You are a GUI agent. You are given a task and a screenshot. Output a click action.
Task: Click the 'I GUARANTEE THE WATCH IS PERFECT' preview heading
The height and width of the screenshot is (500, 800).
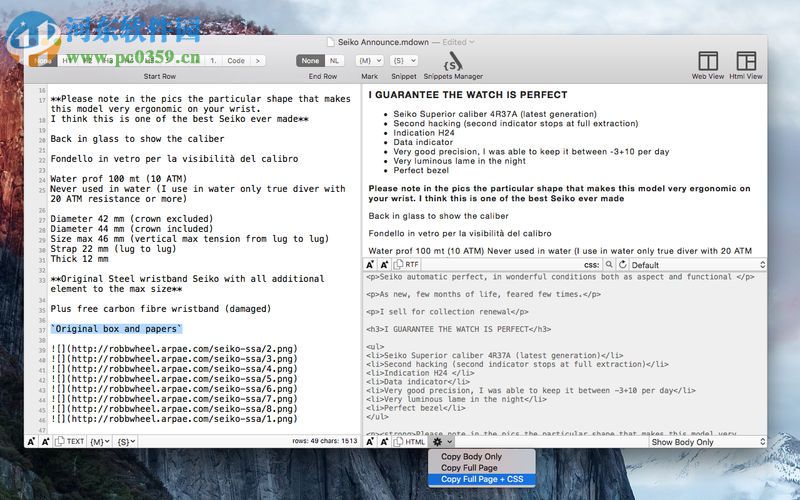tap(468, 94)
